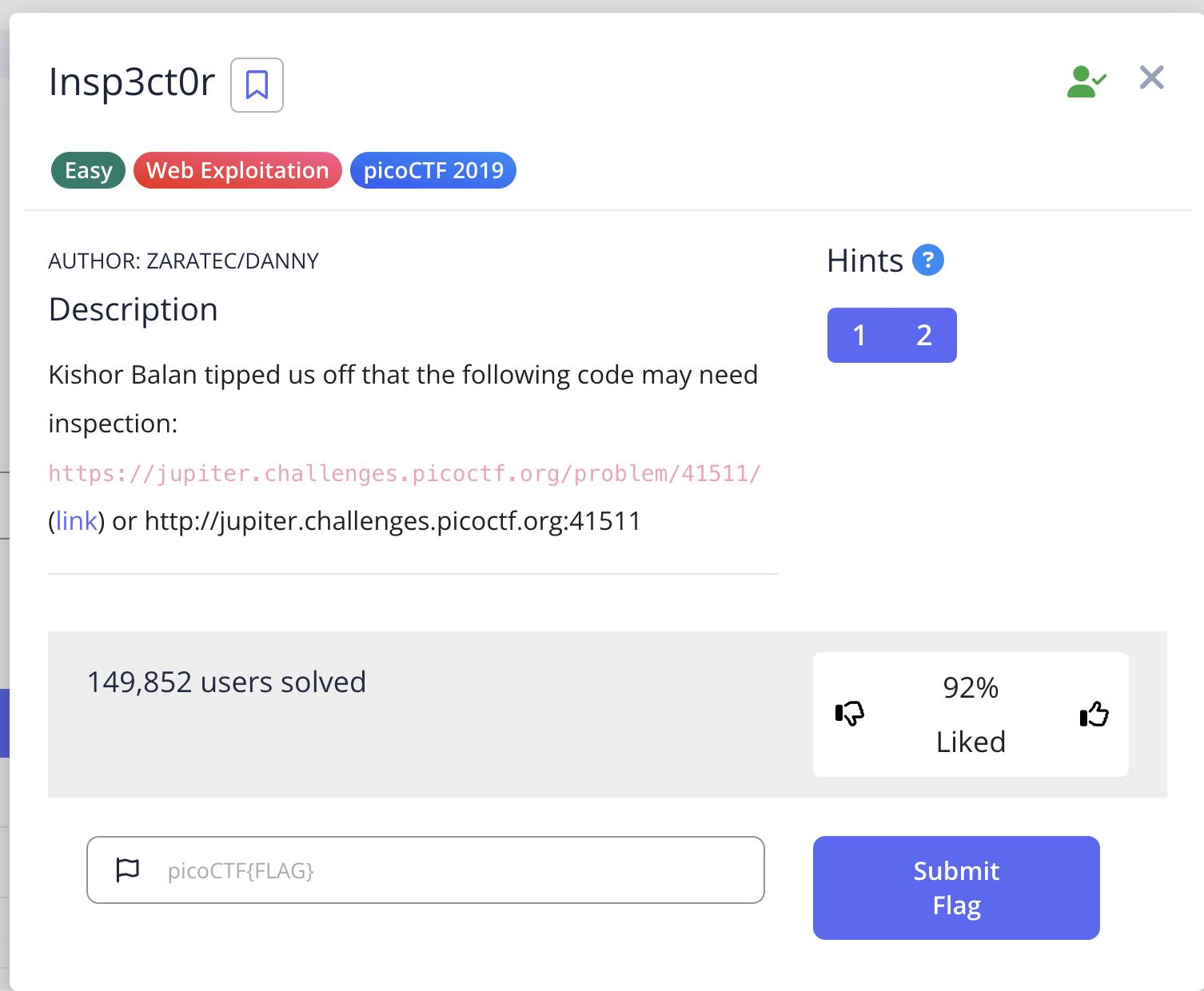Click the picoCTF 2019 tag
The height and width of the screenshot is (991, 1204).
[x=433, y=170]
